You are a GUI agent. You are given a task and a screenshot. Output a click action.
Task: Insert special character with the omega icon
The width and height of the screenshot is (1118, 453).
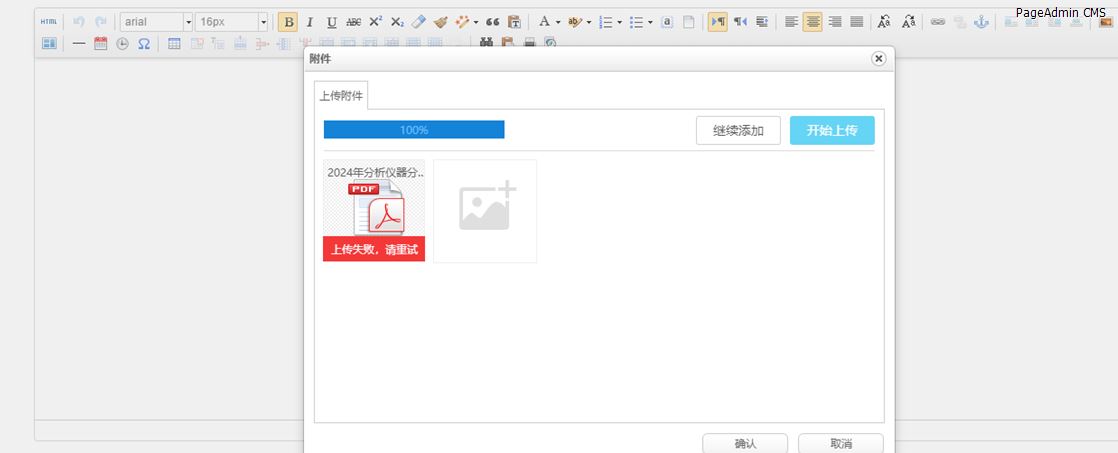pyautogui.click(x=144, y=44)
